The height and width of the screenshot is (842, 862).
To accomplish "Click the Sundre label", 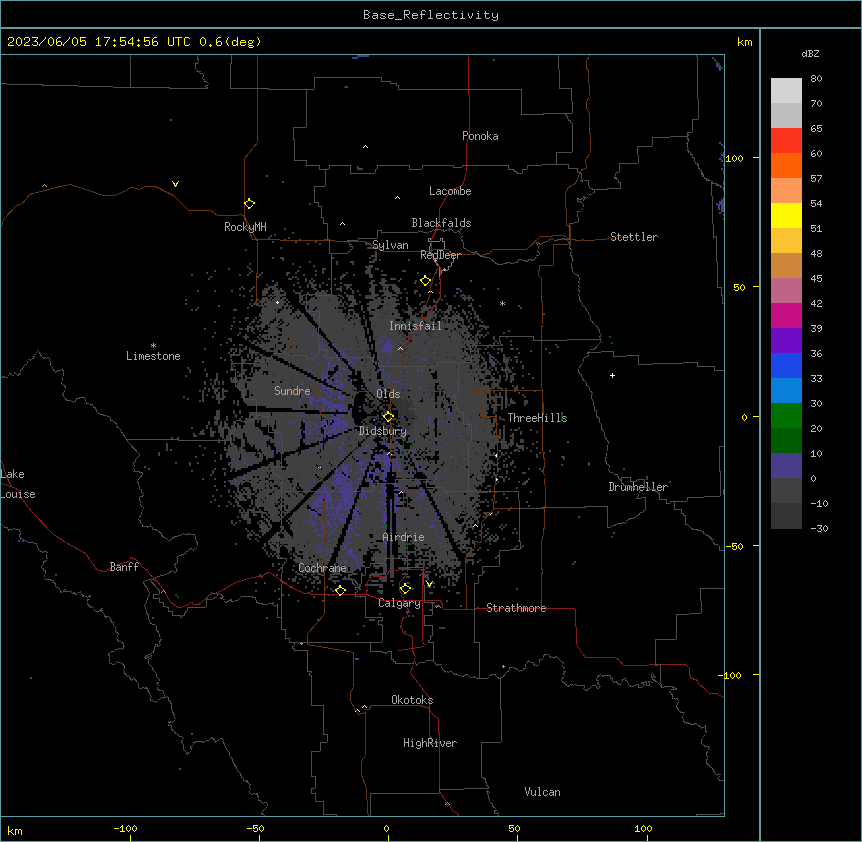I will 292,391.
